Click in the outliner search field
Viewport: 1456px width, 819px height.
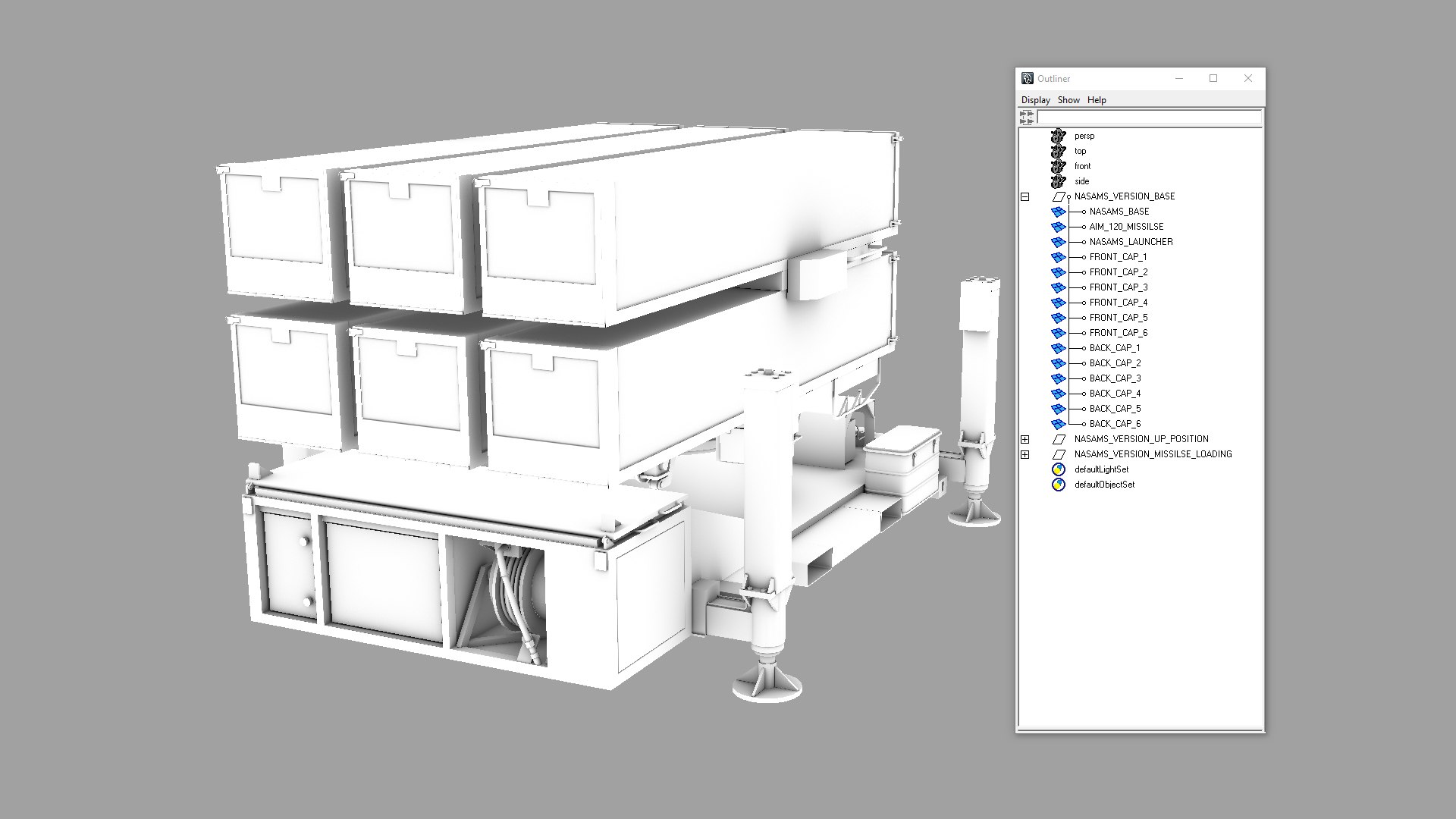point(1148,117)
